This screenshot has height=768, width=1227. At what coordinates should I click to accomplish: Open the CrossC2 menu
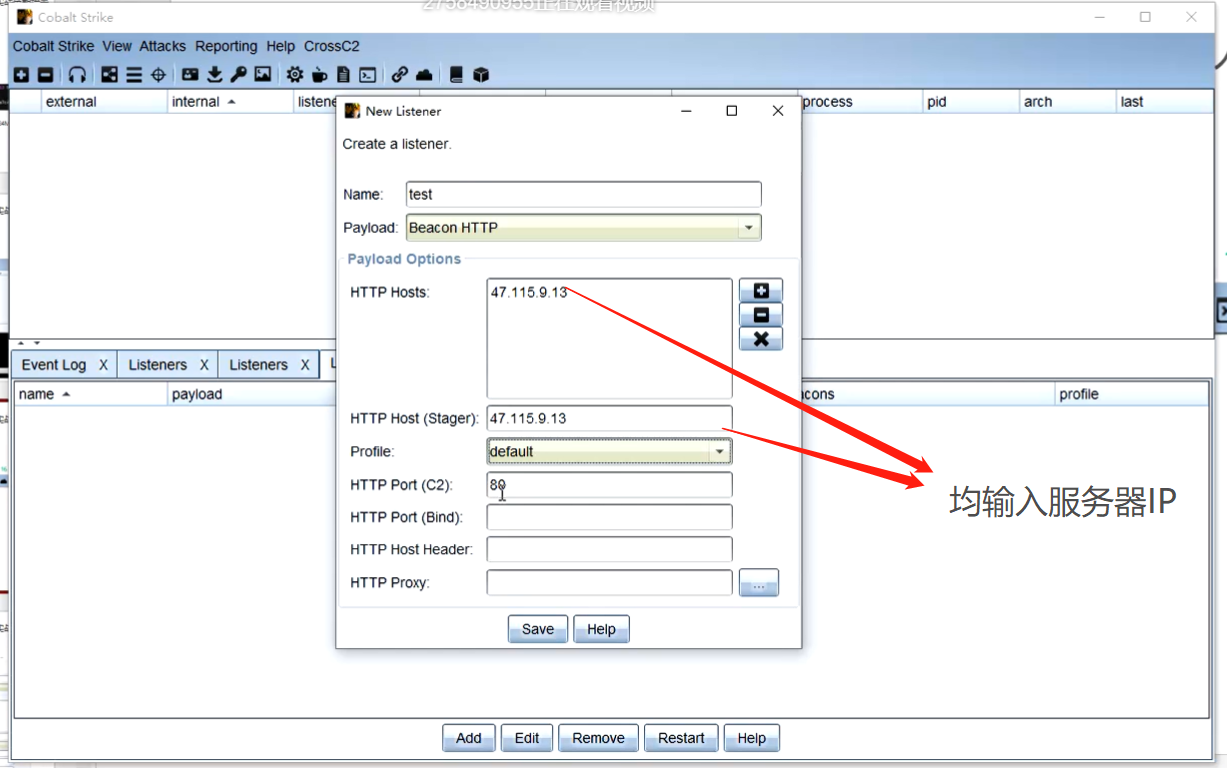point(332,46)
